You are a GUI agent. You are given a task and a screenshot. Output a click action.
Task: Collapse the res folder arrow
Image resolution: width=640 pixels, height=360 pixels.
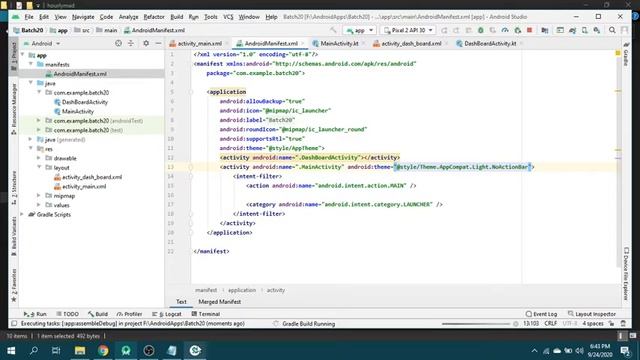(x=31, y=149)
